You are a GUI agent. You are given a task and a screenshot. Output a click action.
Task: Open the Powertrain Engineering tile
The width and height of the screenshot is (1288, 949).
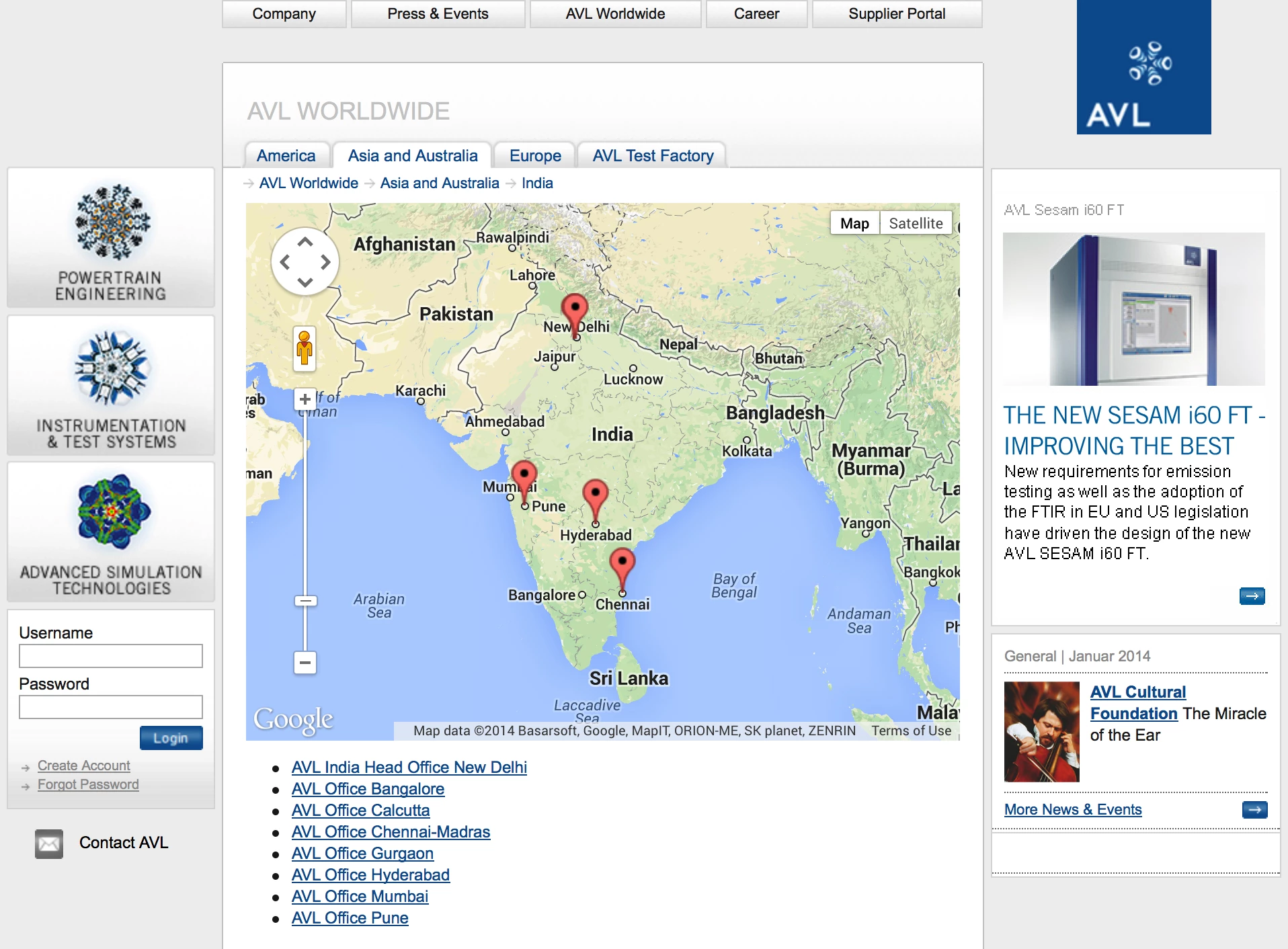click(111, 238)
